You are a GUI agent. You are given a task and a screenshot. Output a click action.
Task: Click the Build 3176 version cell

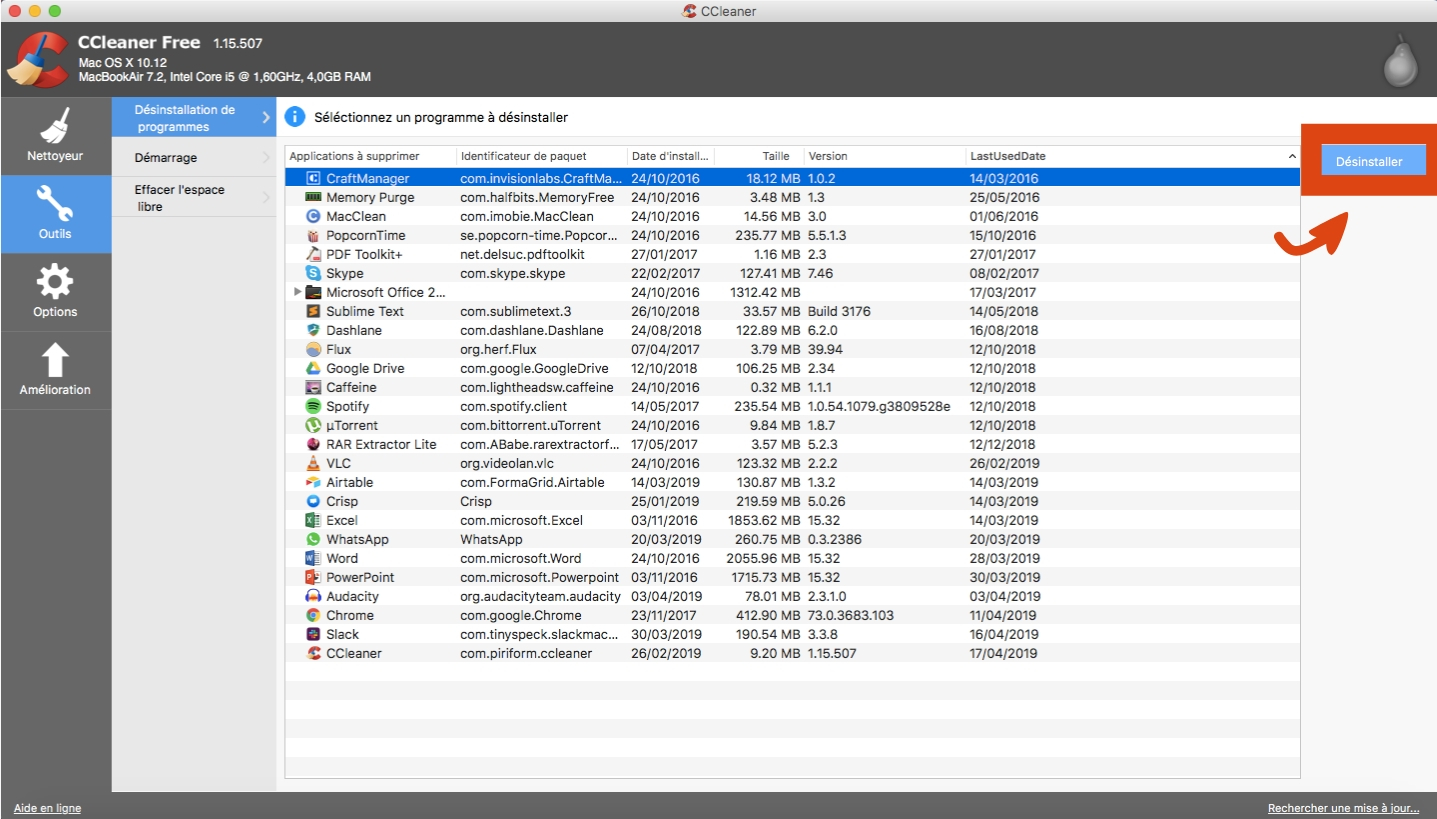839,311
